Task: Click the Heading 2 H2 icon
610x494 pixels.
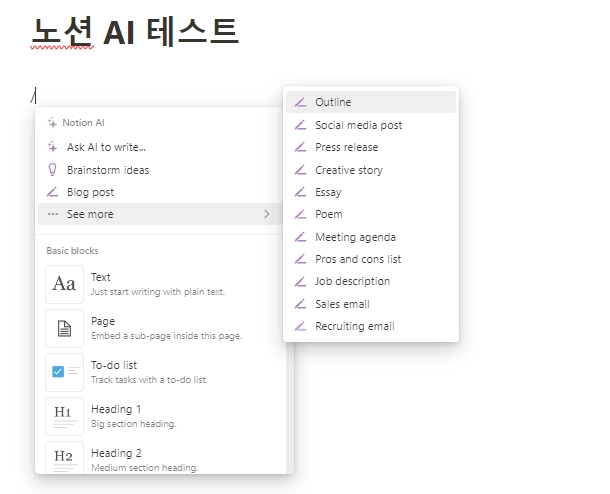Action: 64,458
